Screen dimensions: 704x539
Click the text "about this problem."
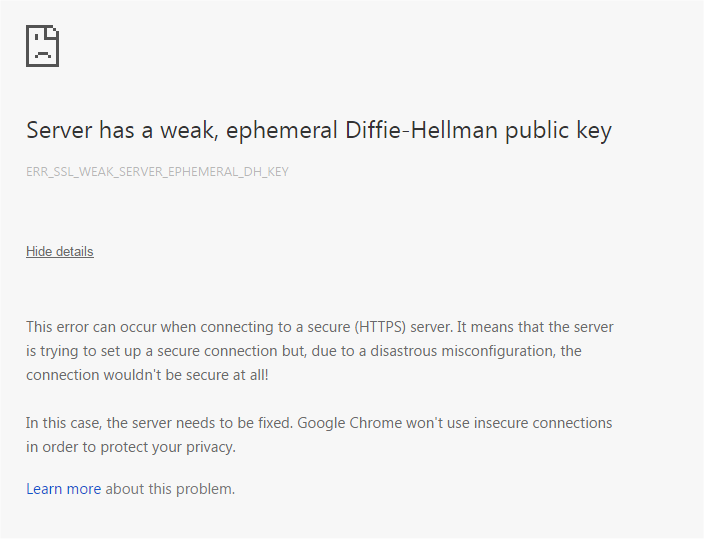(x=170, y=489)
